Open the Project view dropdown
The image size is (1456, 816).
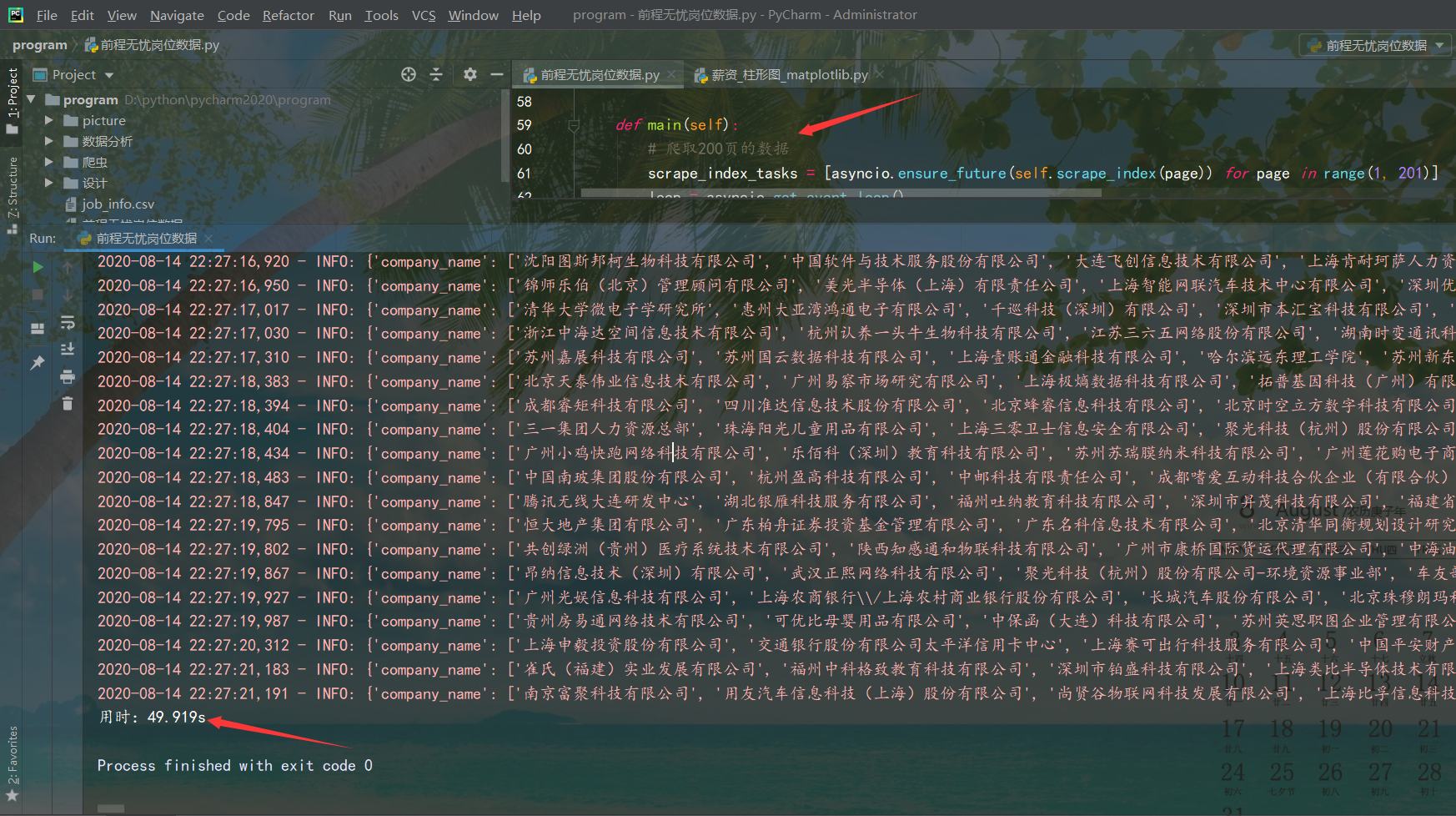(109, 75)
